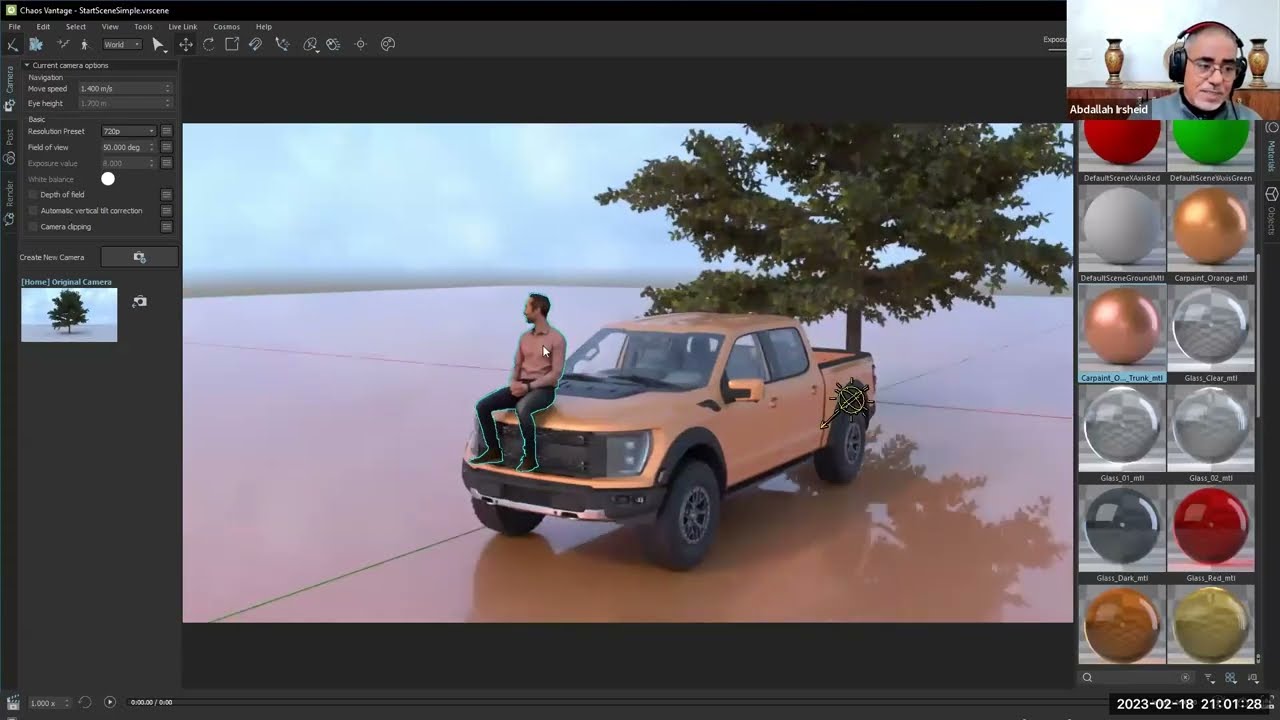Open the File menu

coord(14,27)
